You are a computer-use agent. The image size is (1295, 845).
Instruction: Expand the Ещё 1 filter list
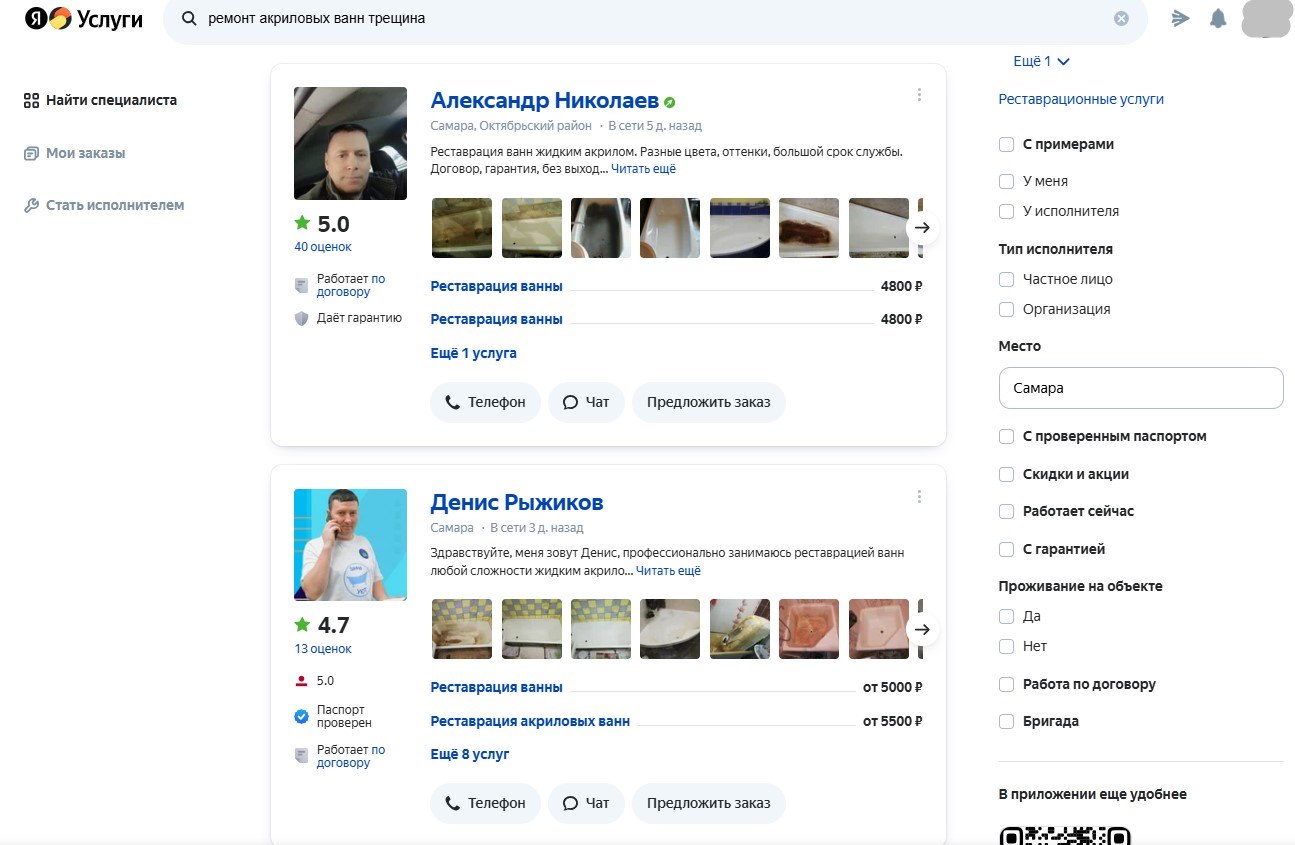tap(1041, 61)
